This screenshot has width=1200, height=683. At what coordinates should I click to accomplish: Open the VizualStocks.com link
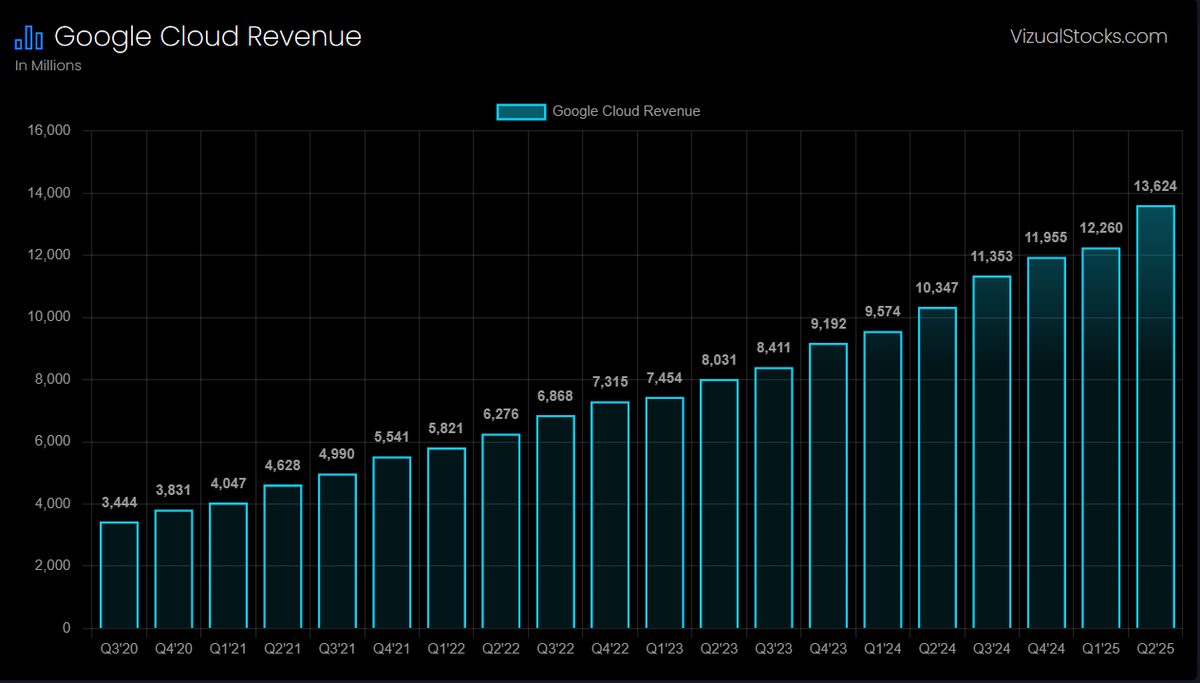point(1089,37)
